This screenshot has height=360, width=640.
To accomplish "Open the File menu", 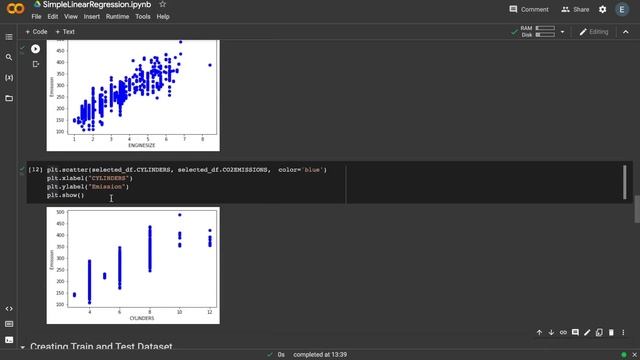I will pyautogui.click(x=36, y=17).
